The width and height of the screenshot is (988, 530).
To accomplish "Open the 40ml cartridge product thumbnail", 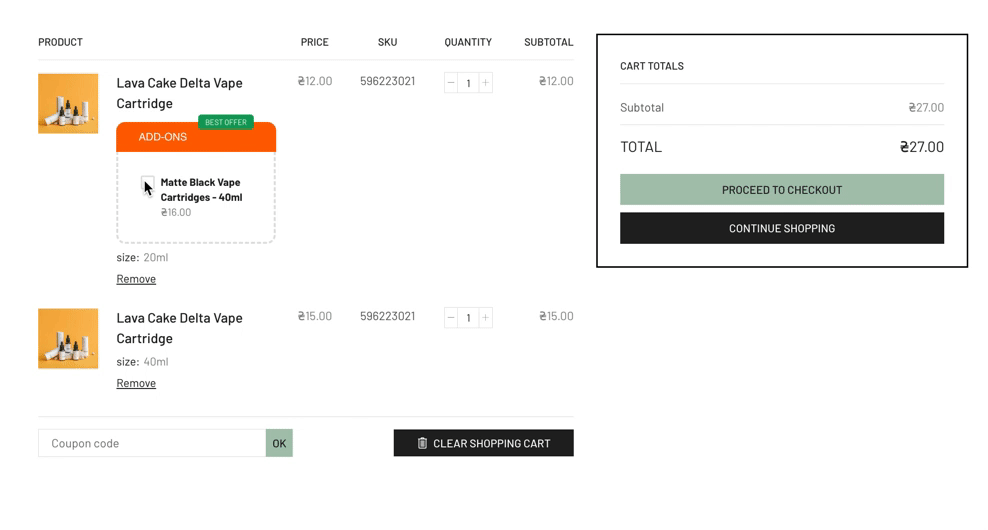I will (x=68, y=338).
